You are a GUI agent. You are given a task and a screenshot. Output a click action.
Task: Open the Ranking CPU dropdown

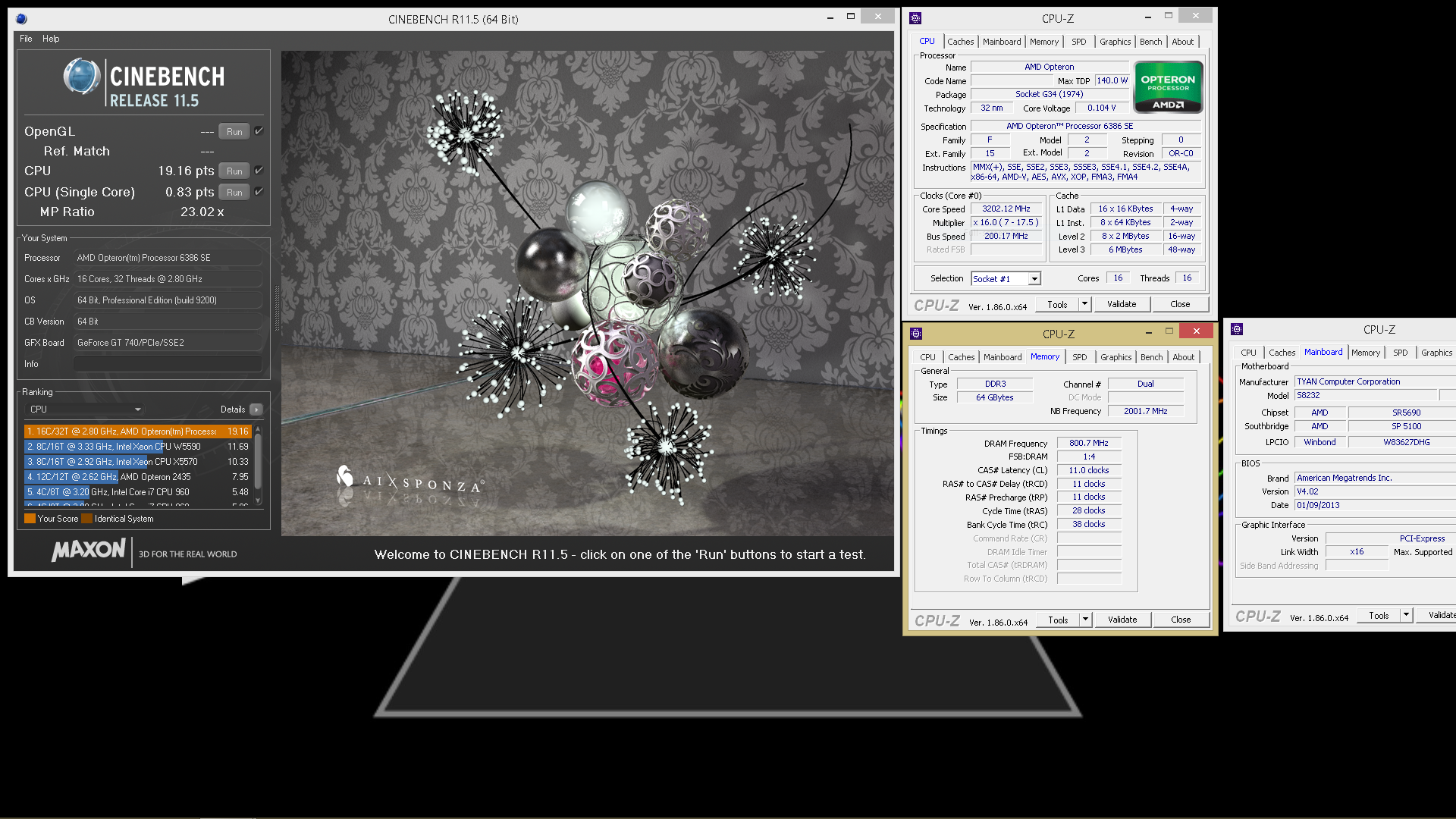pos(85,409)
